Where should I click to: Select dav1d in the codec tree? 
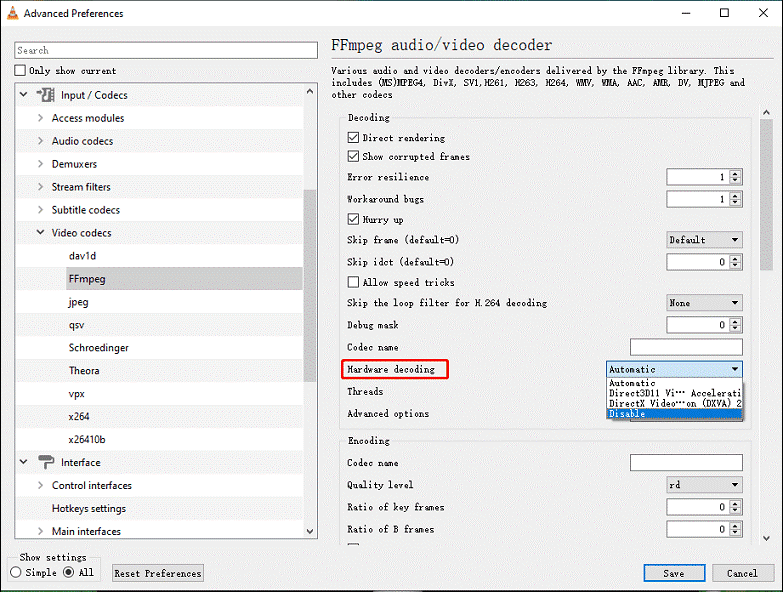coord(82,256)
